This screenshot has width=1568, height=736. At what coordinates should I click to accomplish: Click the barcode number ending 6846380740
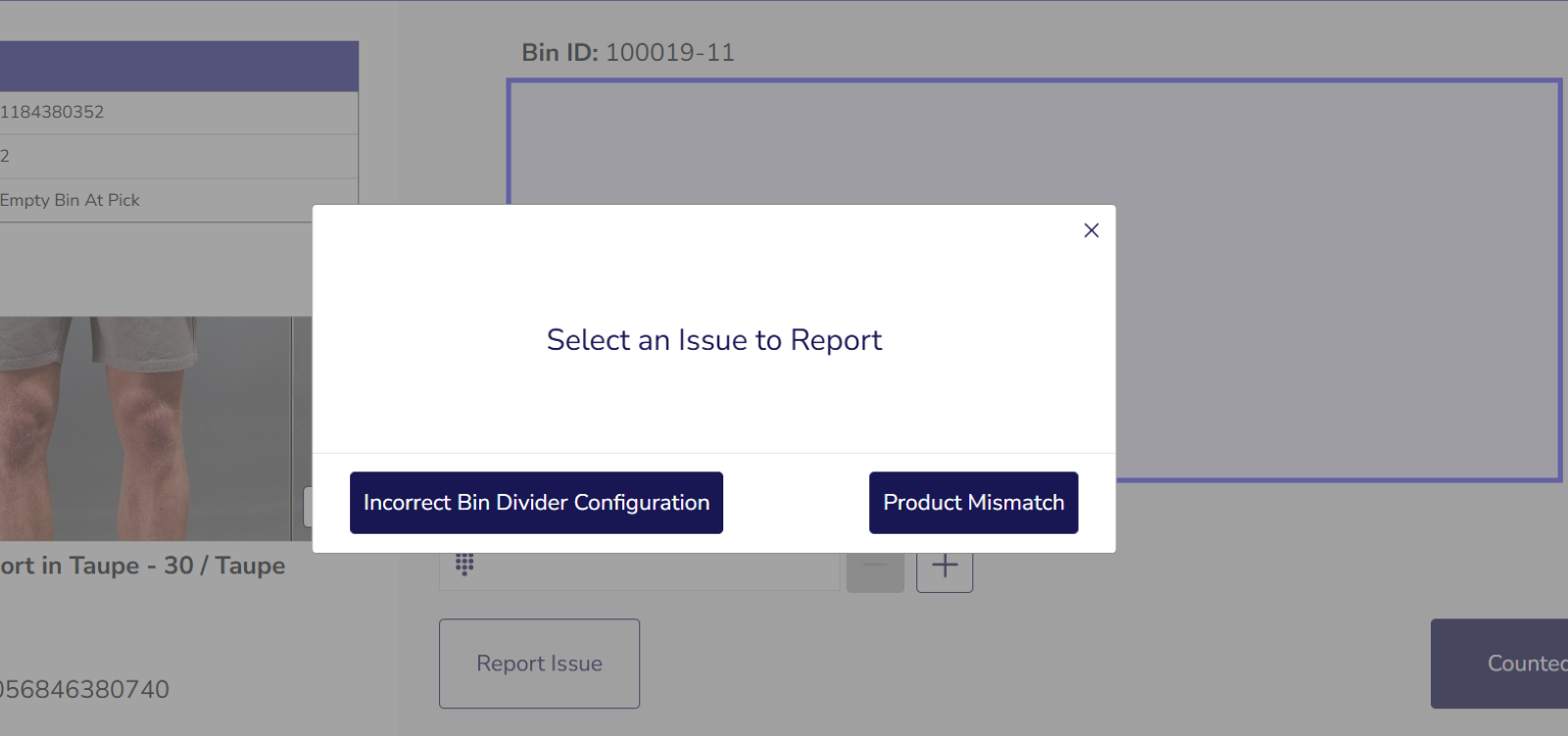click(84, 689)
